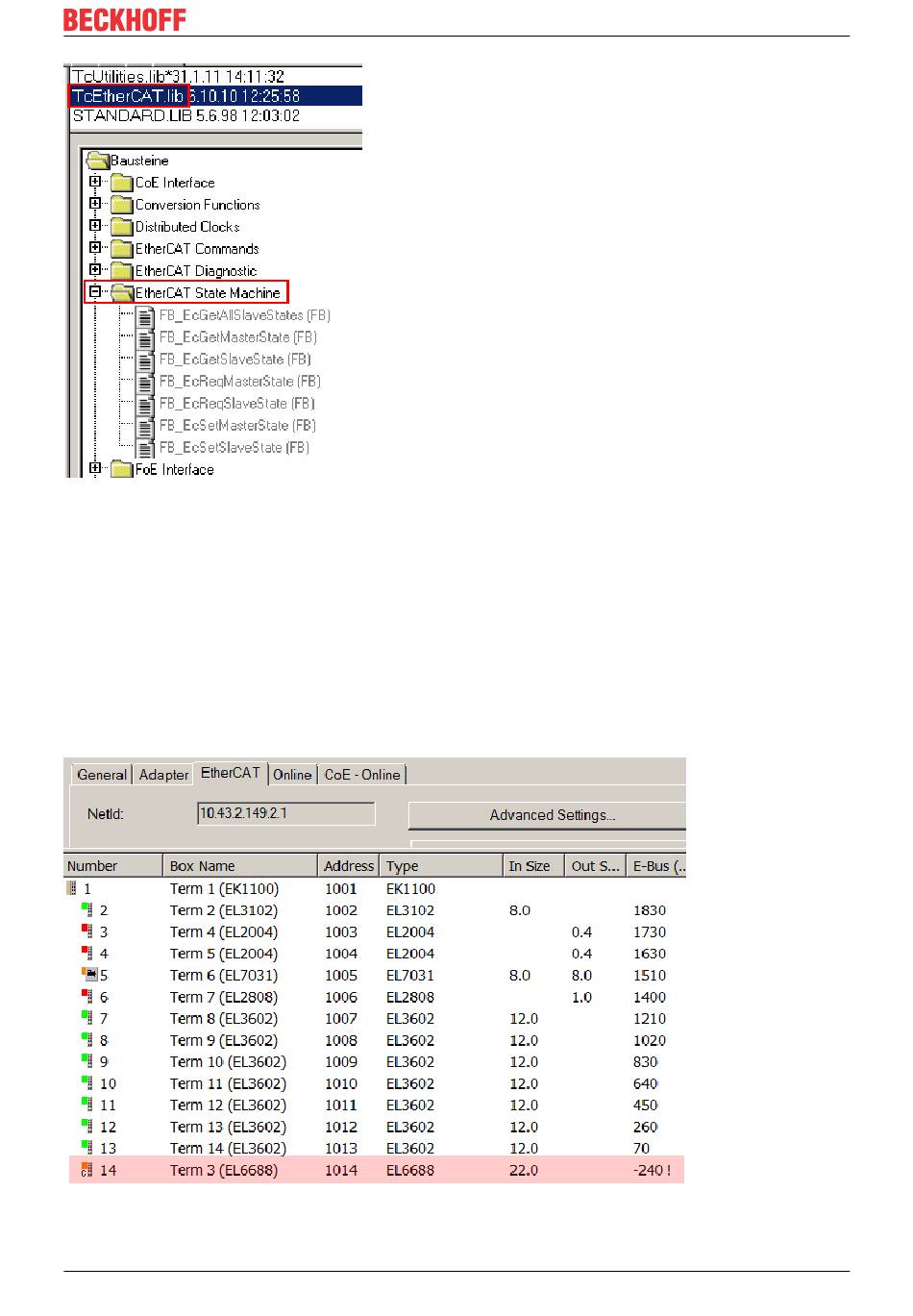Sort by the Type column header

pos(441,865)
